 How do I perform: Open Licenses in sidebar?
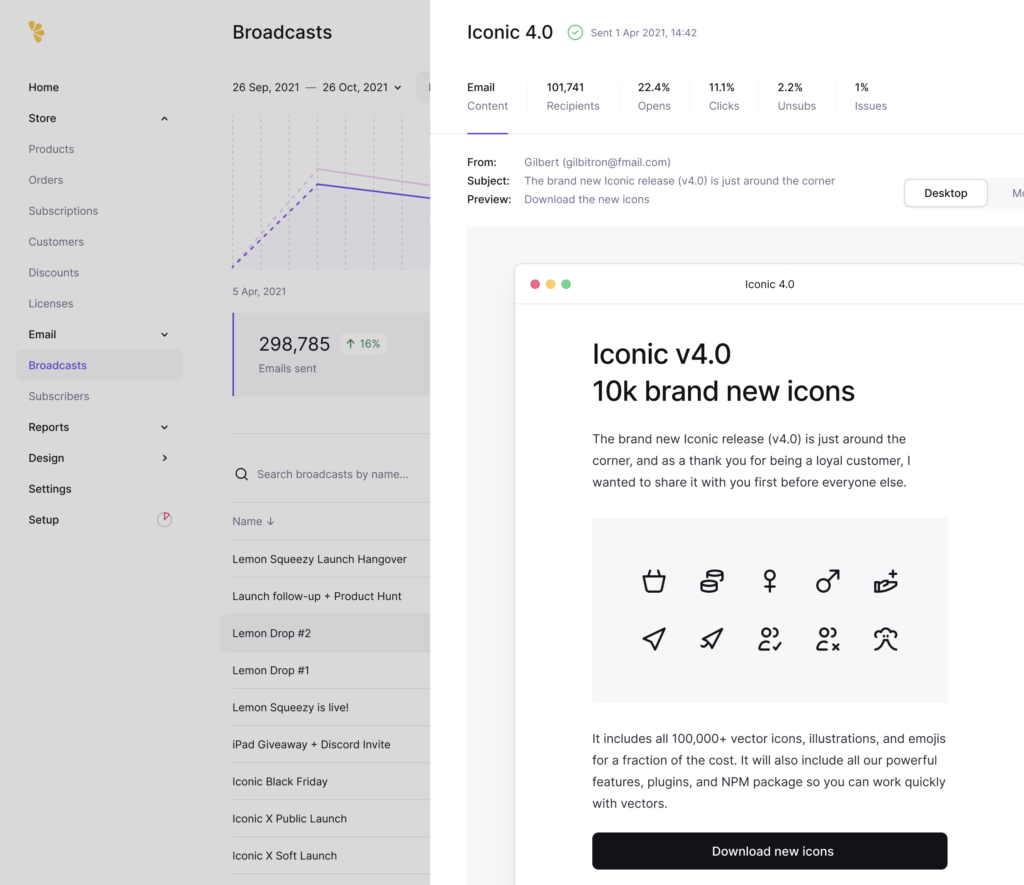[x=51, y=303]
